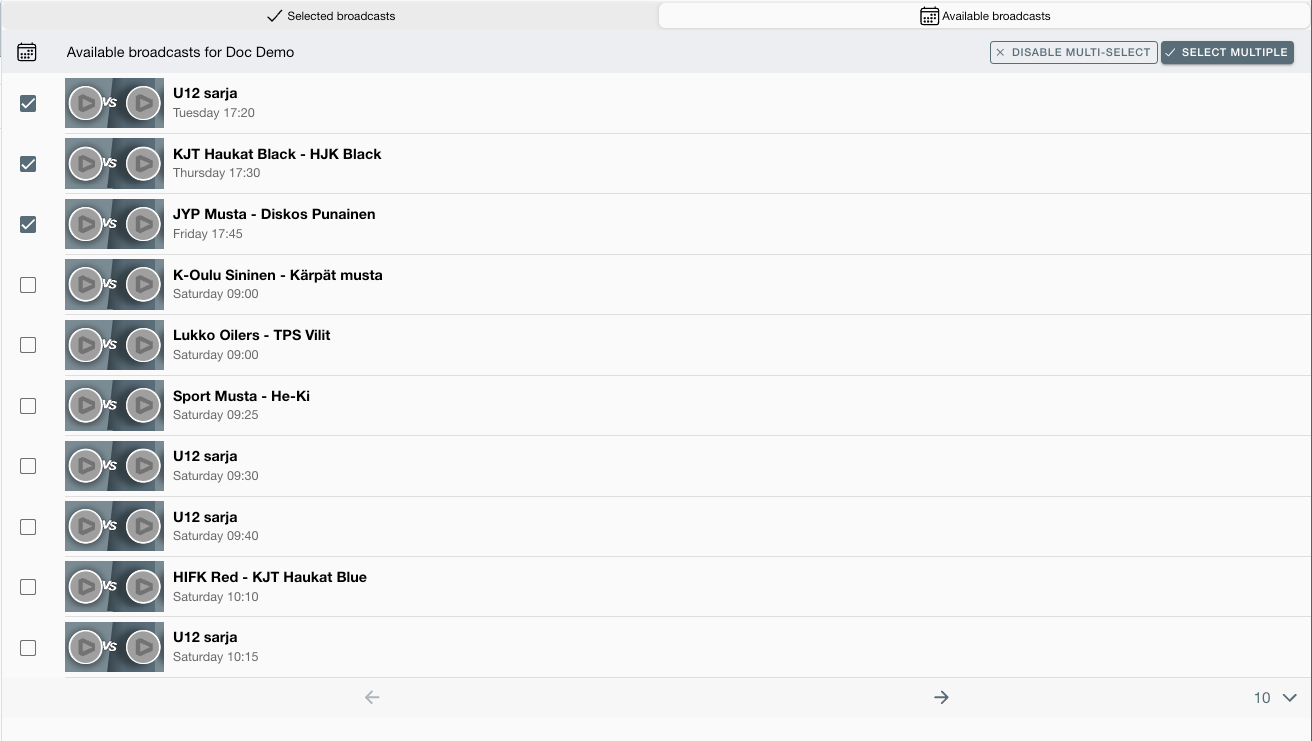1312x741 pixels.
Task: Go to next page with right arrow
Action: (940, 697)
